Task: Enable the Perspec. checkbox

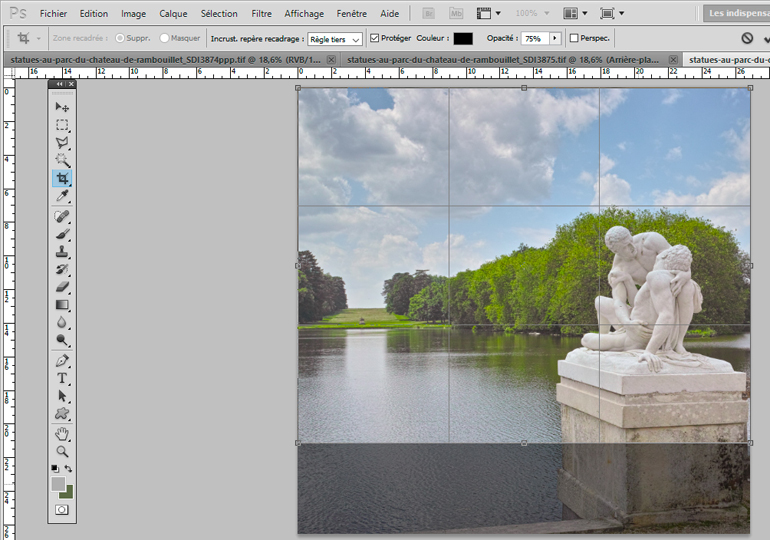Action: pyautogui.click(x=574, y=38)
